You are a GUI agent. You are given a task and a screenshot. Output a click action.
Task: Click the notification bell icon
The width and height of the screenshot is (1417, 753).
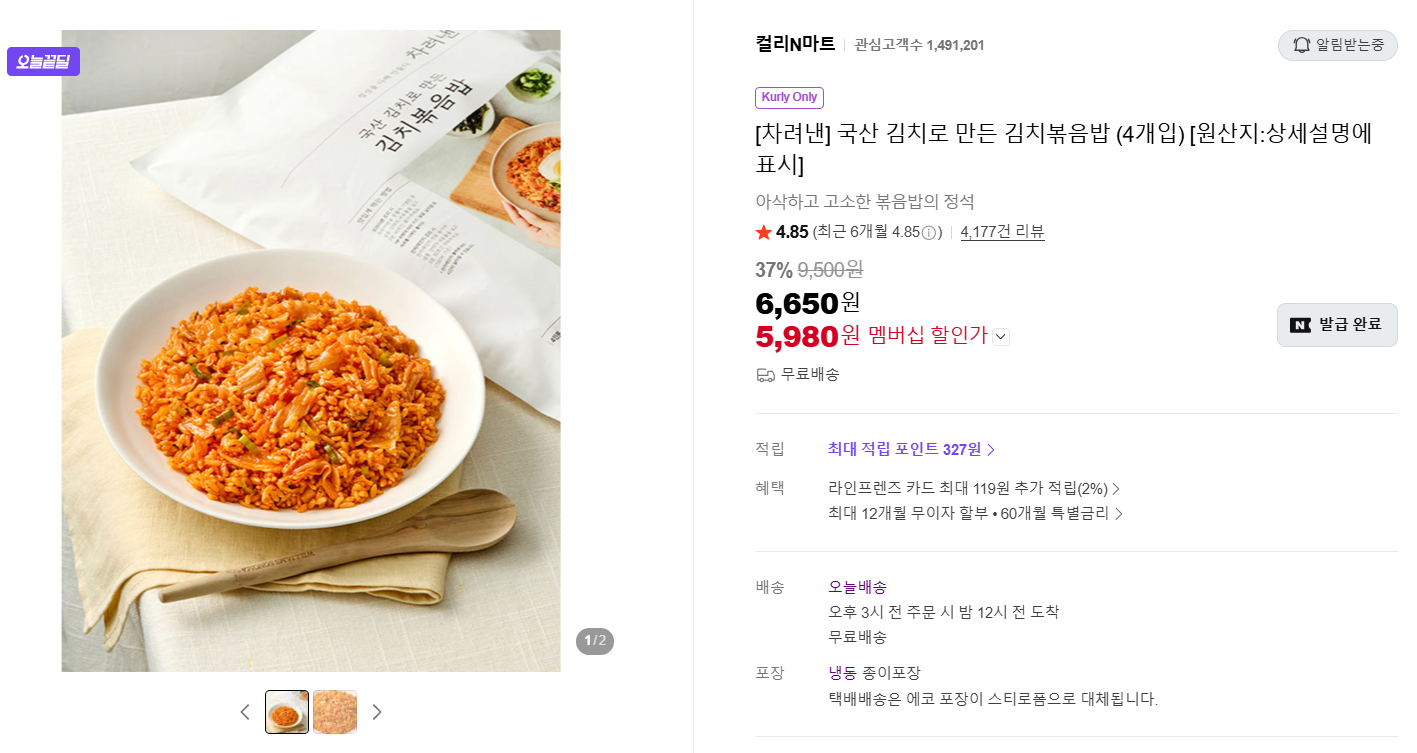(x=1301, y=45)
